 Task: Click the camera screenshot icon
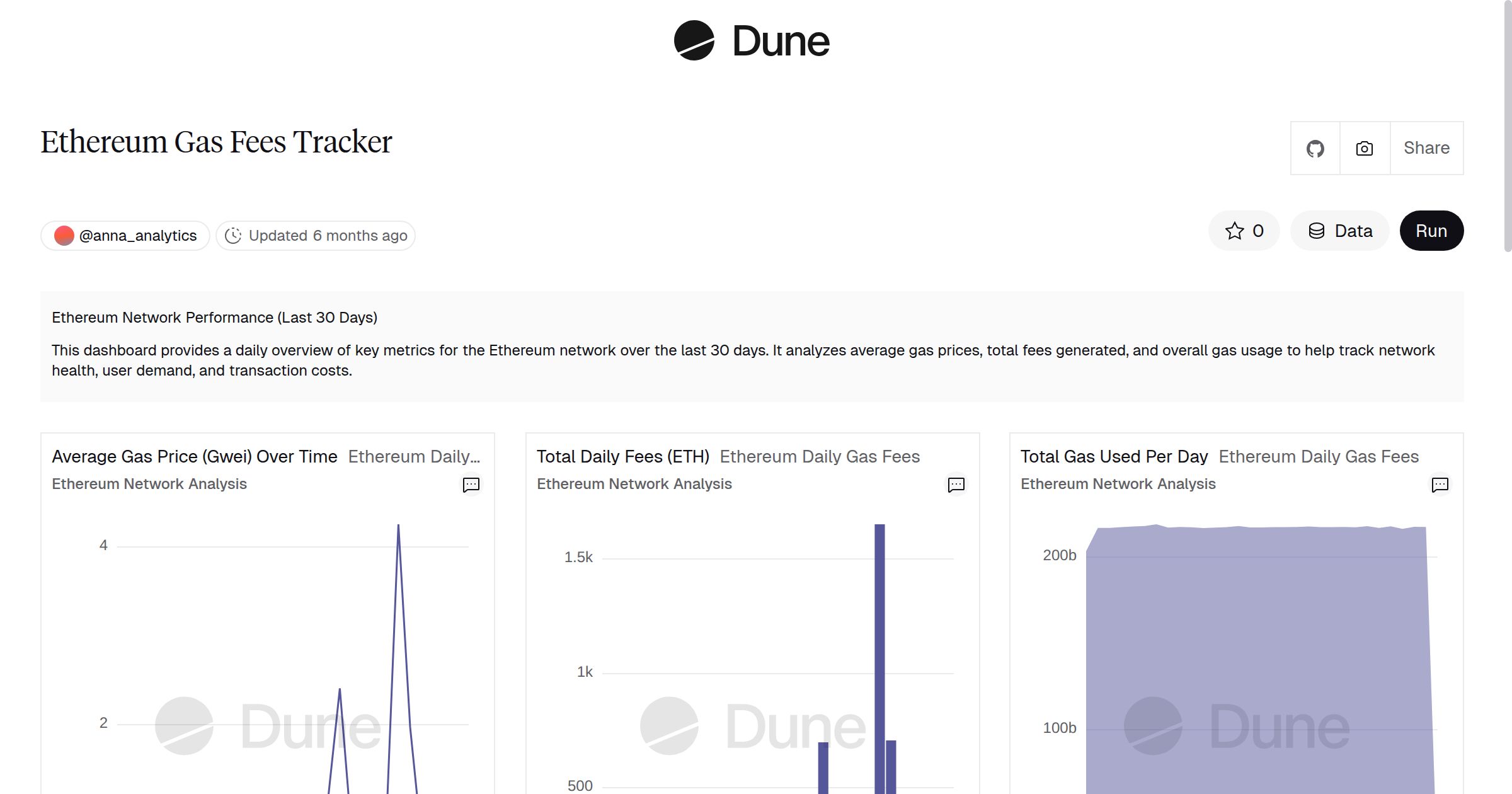[x=1363, y=147]
